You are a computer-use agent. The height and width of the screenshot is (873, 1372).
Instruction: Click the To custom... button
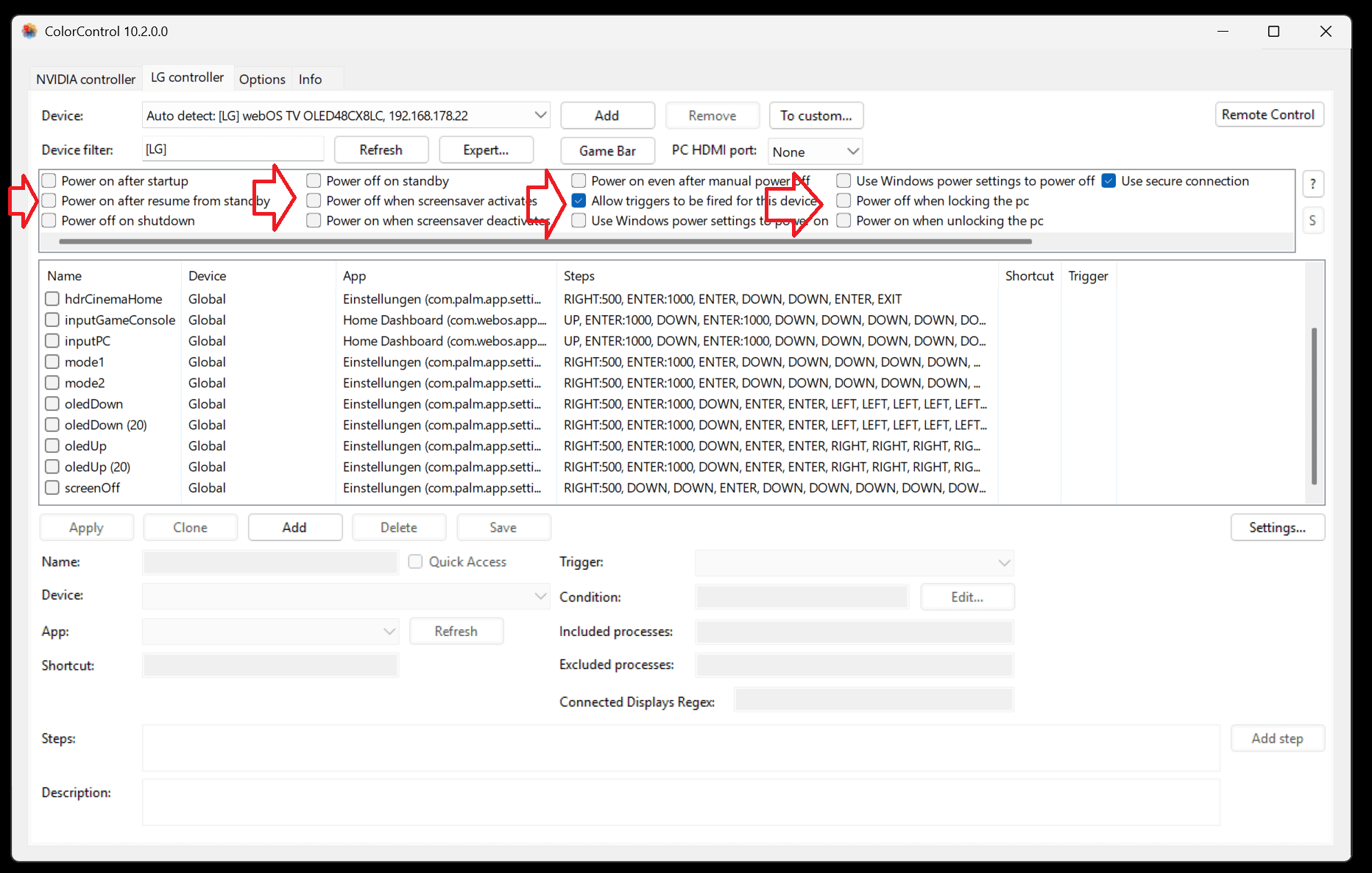(x=816, y=116)
